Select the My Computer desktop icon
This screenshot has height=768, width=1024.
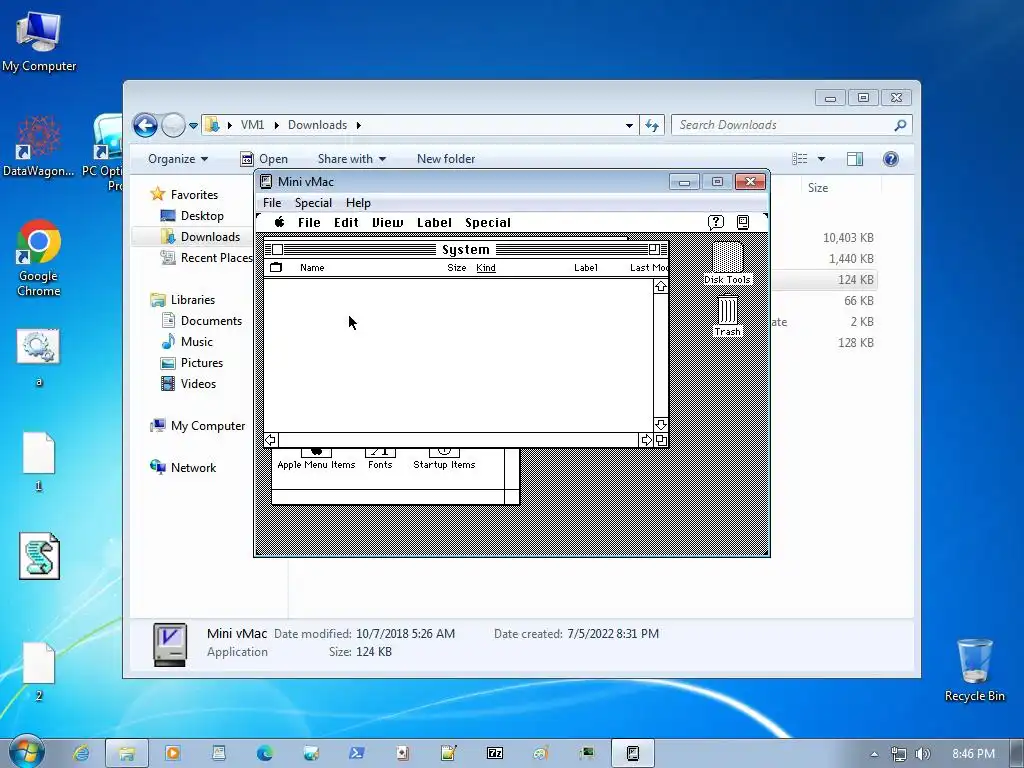(39, 40)
